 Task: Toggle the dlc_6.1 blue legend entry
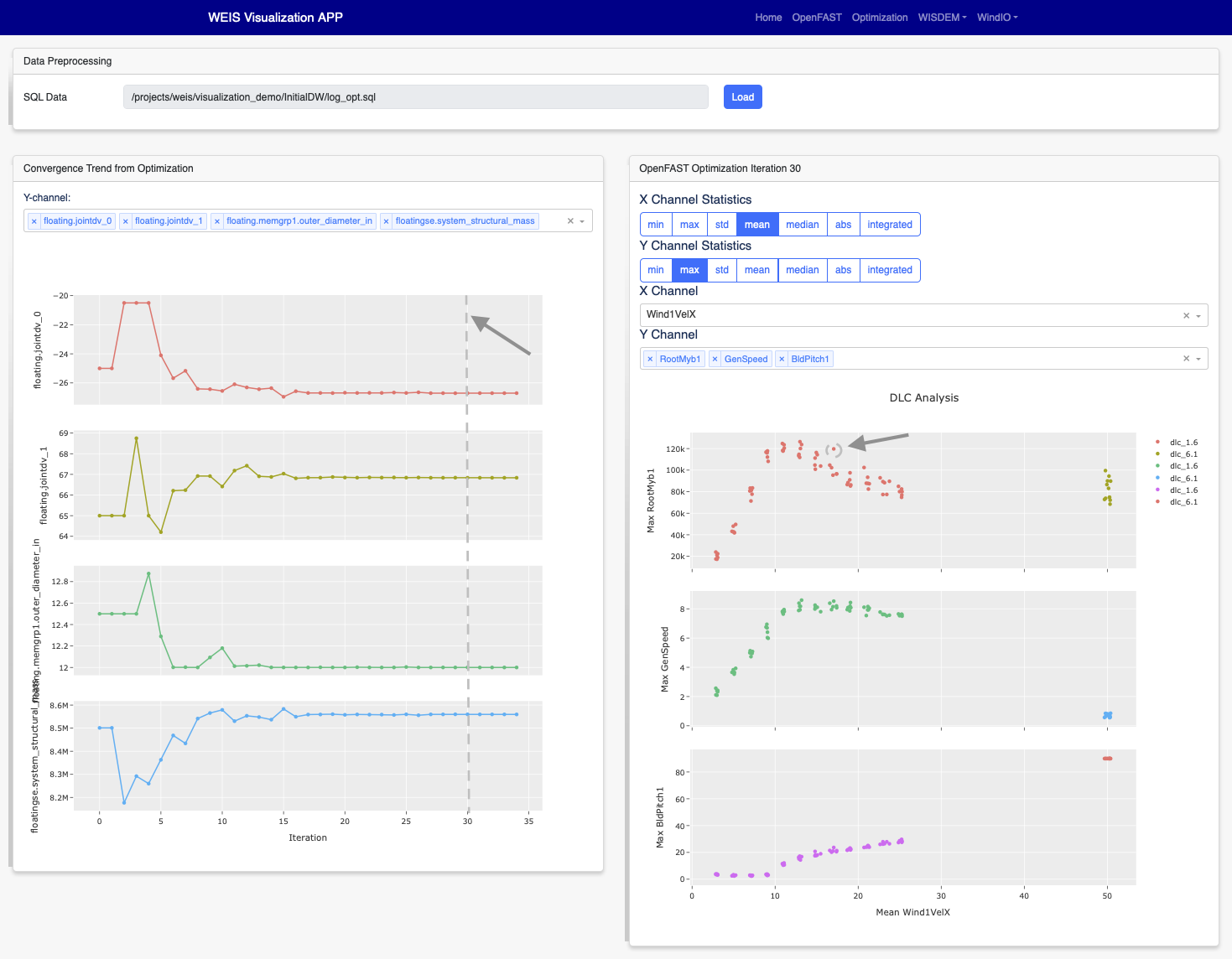point(1177,478)
